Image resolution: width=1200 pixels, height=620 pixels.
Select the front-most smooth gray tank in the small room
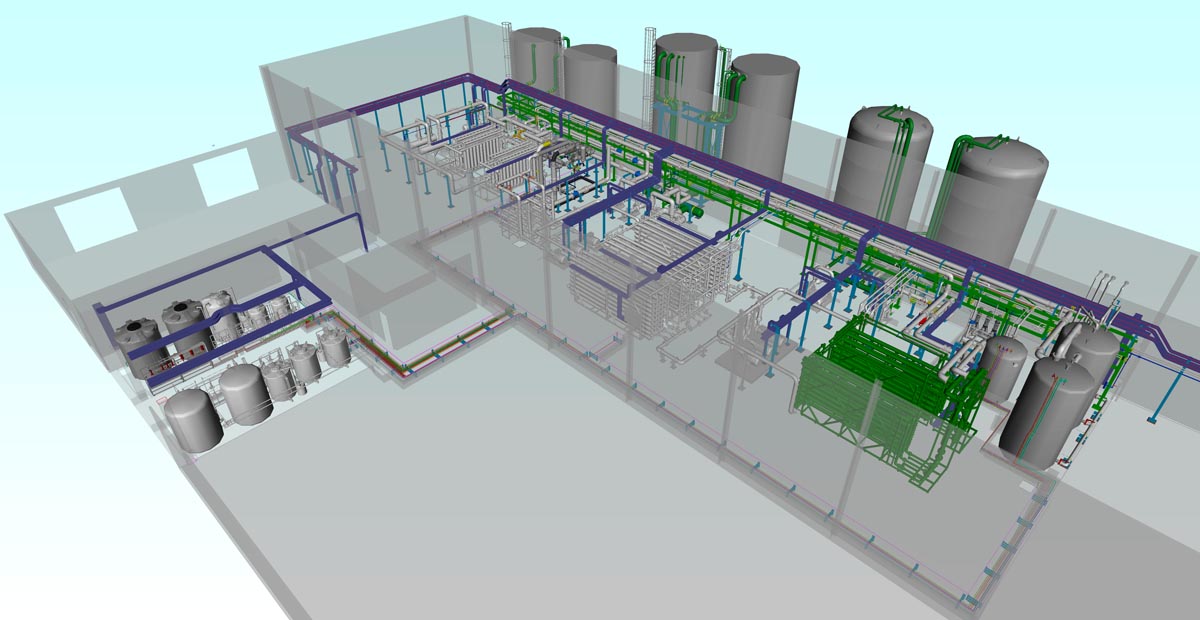[x=192, y=420]
